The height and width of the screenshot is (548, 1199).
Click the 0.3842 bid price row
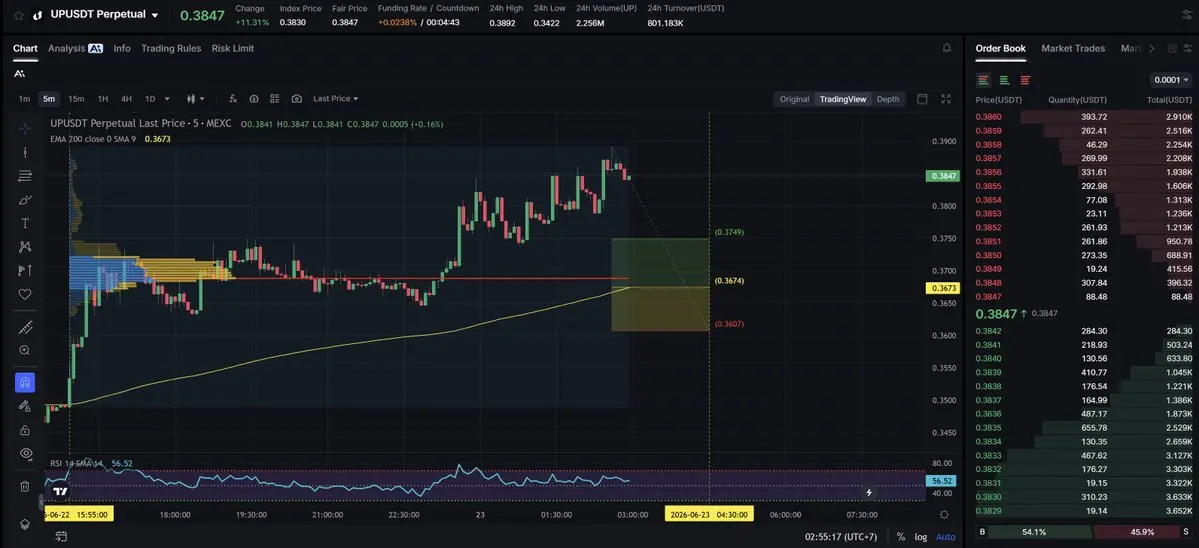coord(1084,331)
